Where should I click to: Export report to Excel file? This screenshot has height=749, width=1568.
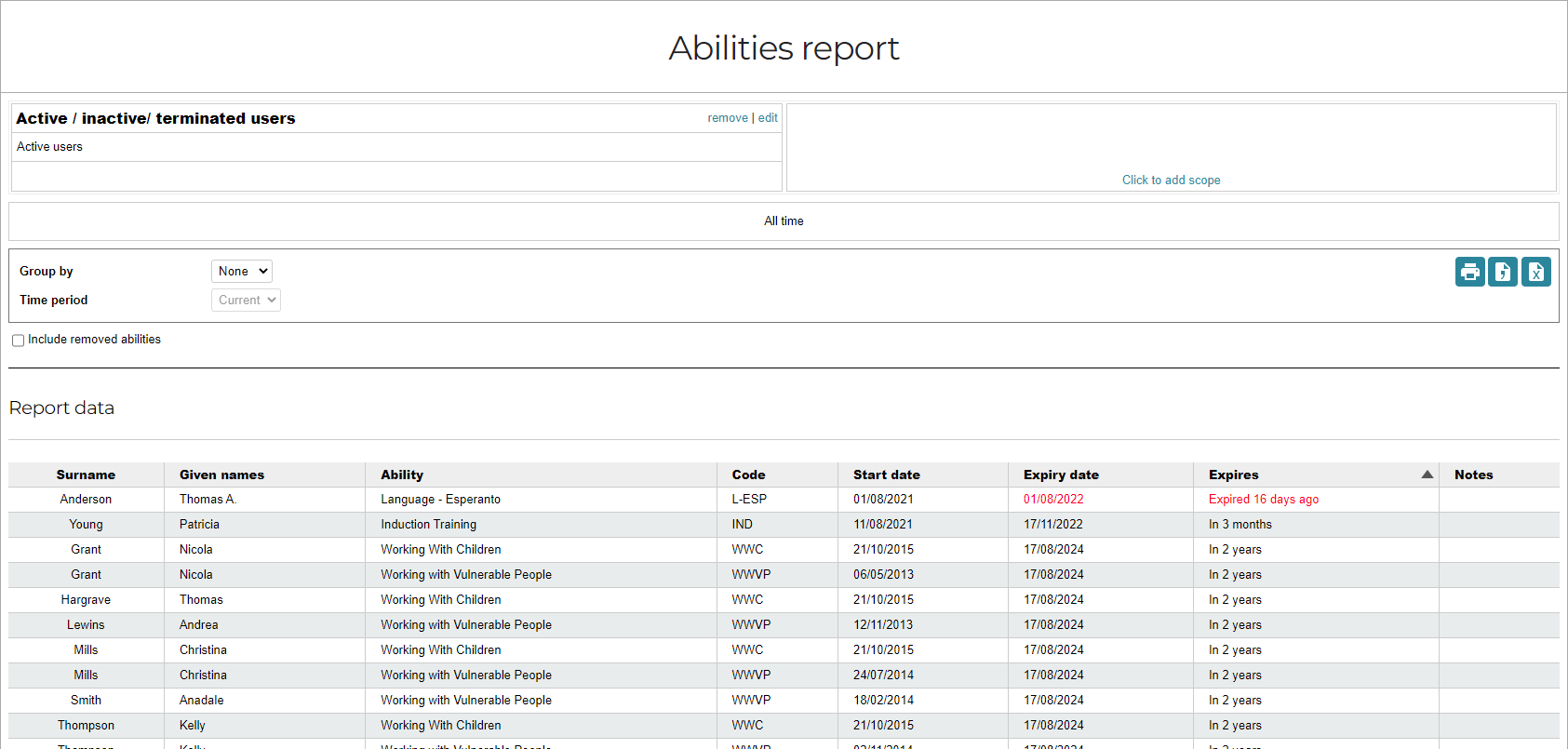pos(1536,272)
